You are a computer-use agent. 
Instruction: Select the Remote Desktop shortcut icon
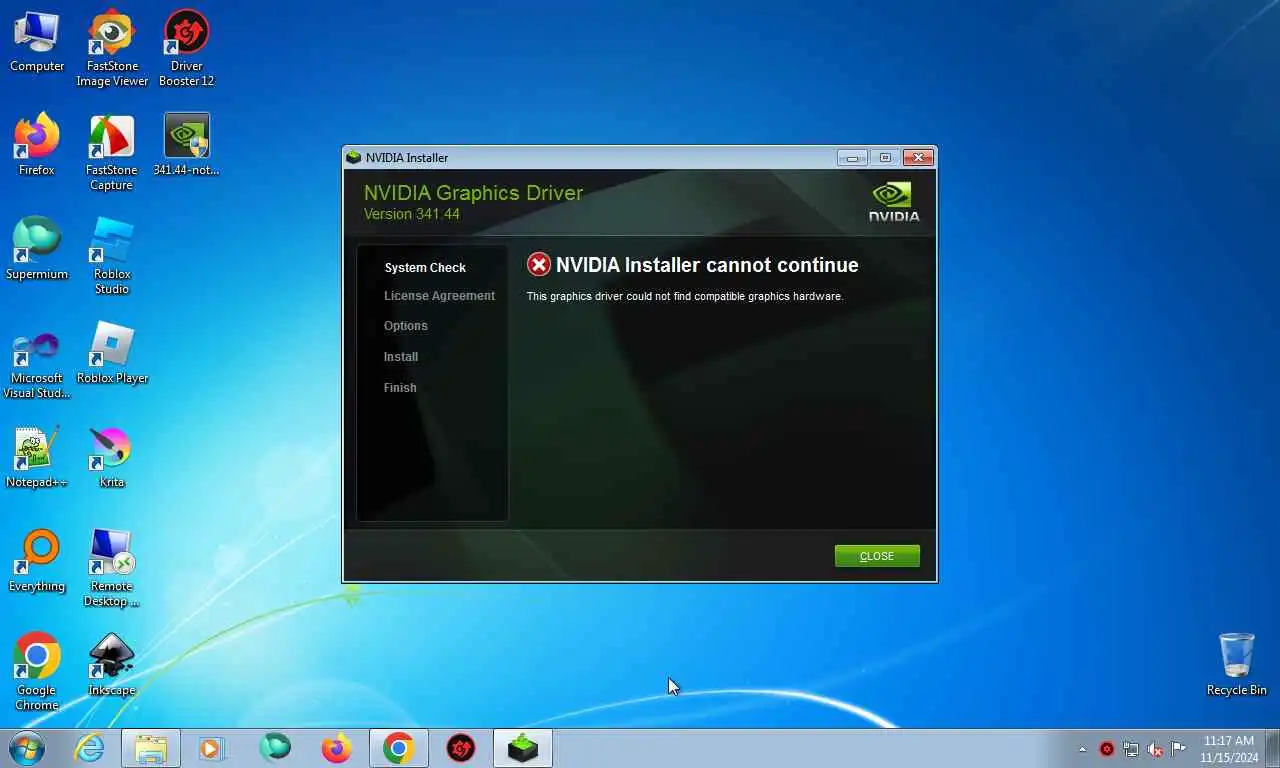coord(112,569)
